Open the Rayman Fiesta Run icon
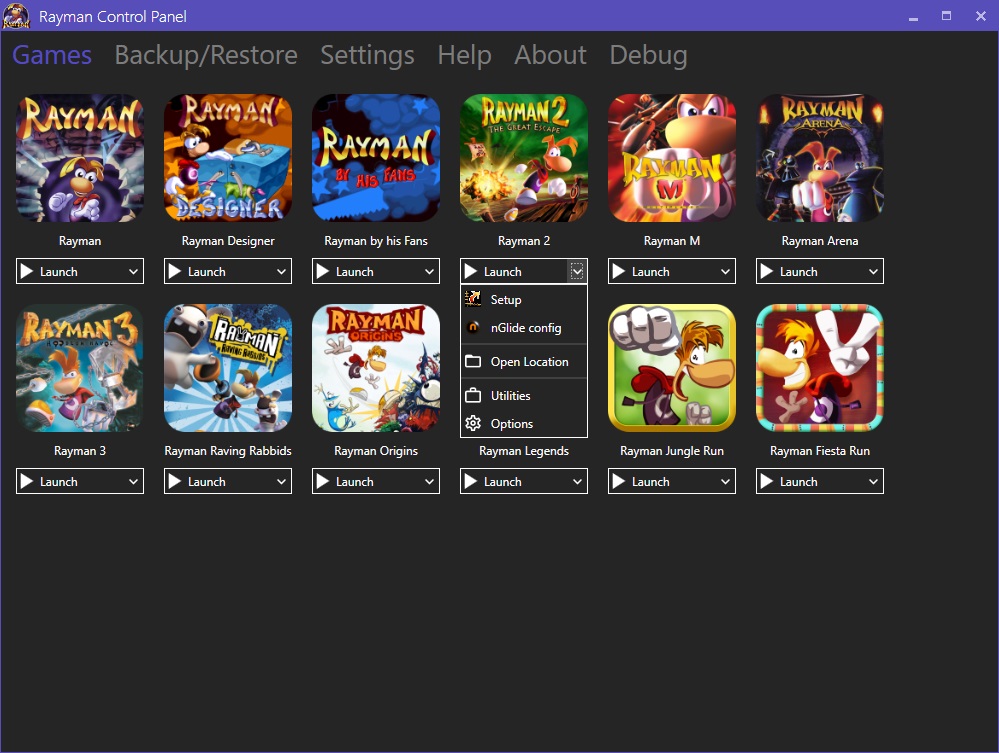The width and height of the screenshot is (999, 753). point(820,368)
